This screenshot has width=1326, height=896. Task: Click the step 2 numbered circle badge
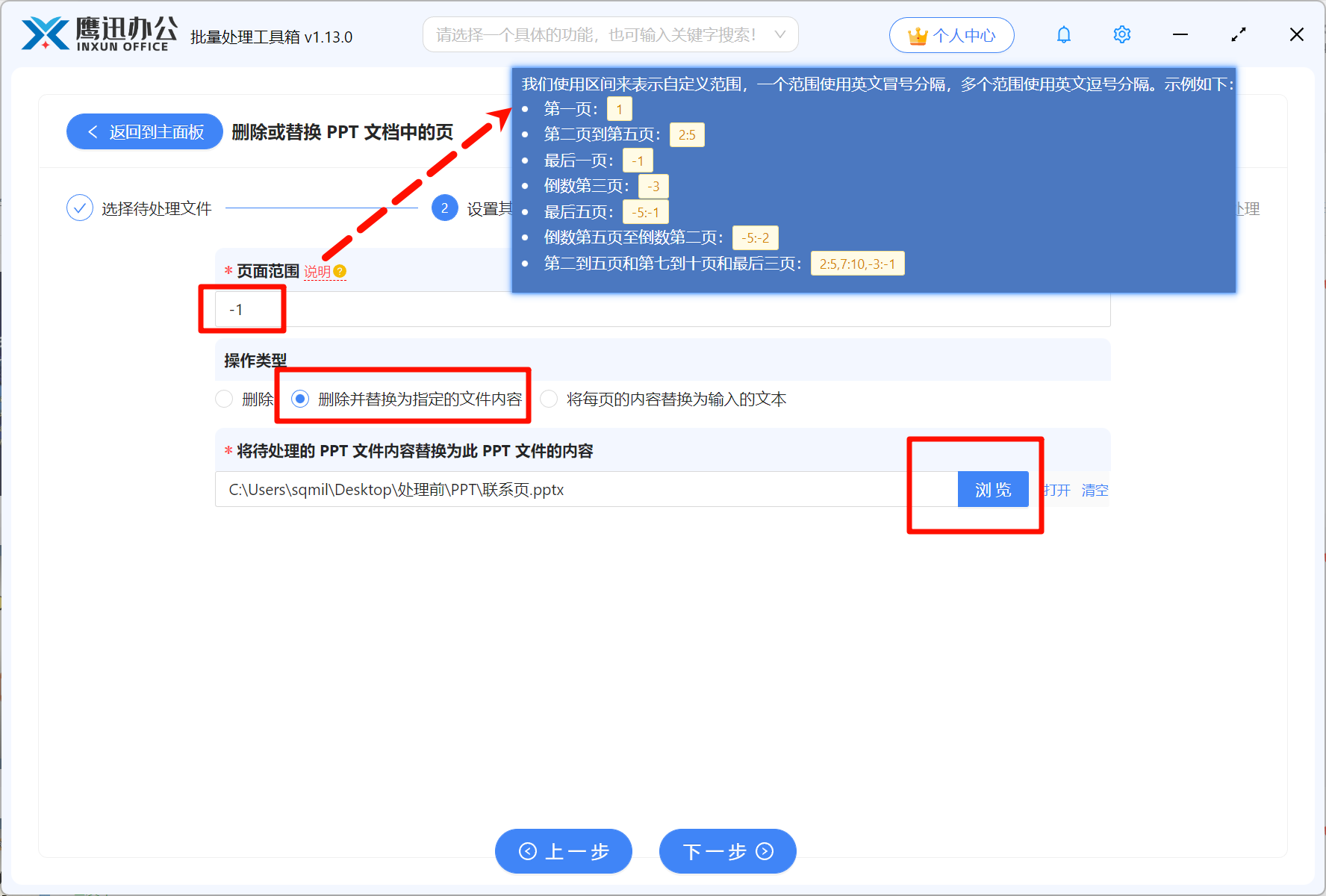pos(445,208)
